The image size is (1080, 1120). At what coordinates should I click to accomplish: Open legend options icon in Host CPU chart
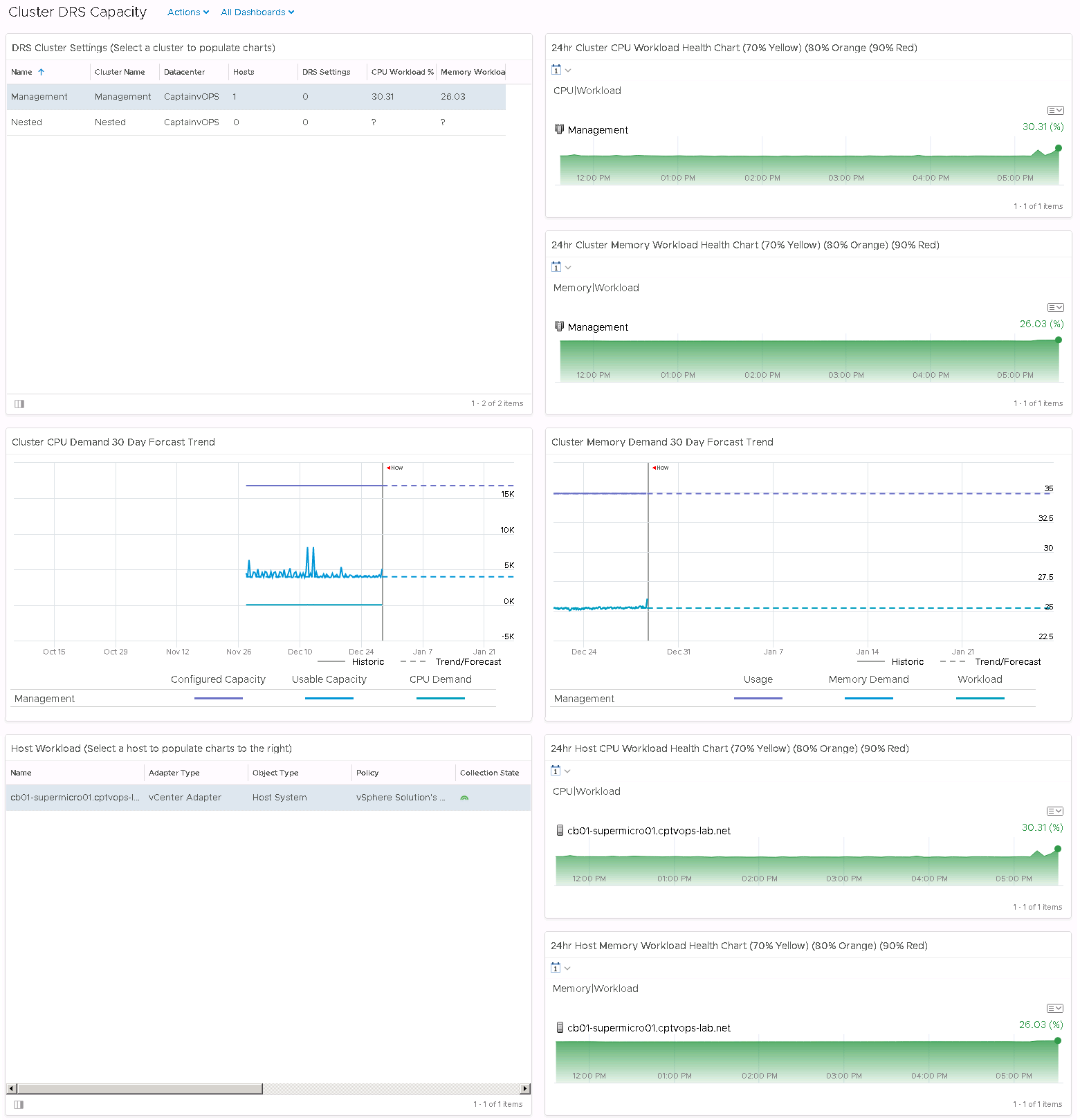coord(1054,811)
